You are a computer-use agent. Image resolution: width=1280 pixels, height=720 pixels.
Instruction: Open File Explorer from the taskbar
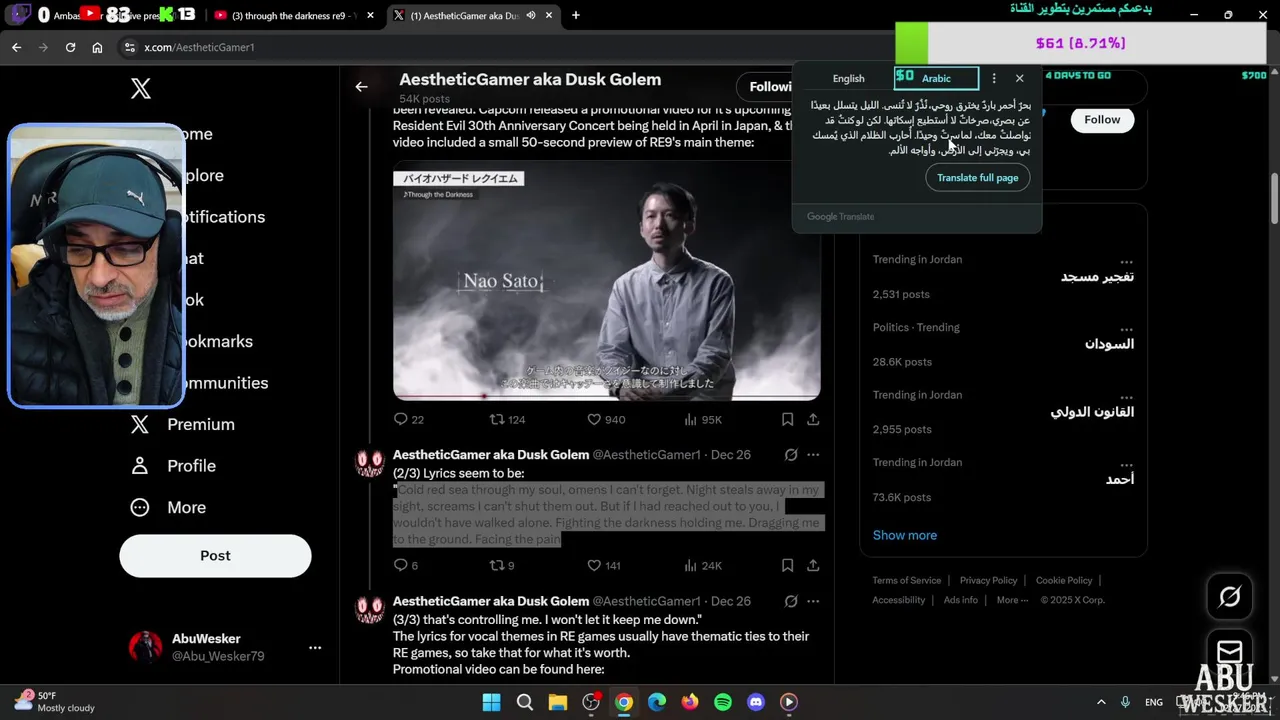558,702
